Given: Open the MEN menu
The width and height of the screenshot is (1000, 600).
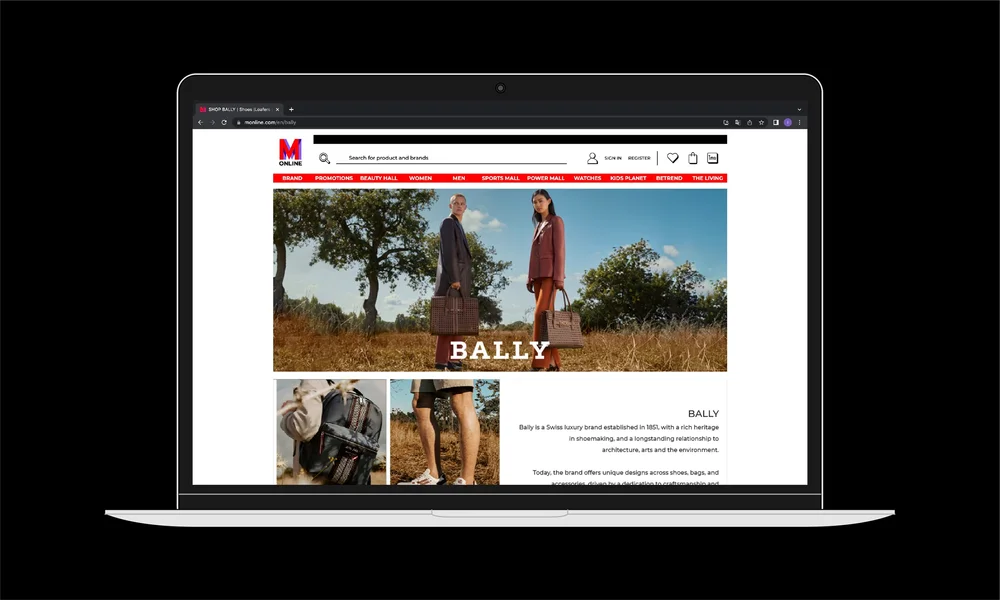Looking at the screenshot, I should pos(459,178).
